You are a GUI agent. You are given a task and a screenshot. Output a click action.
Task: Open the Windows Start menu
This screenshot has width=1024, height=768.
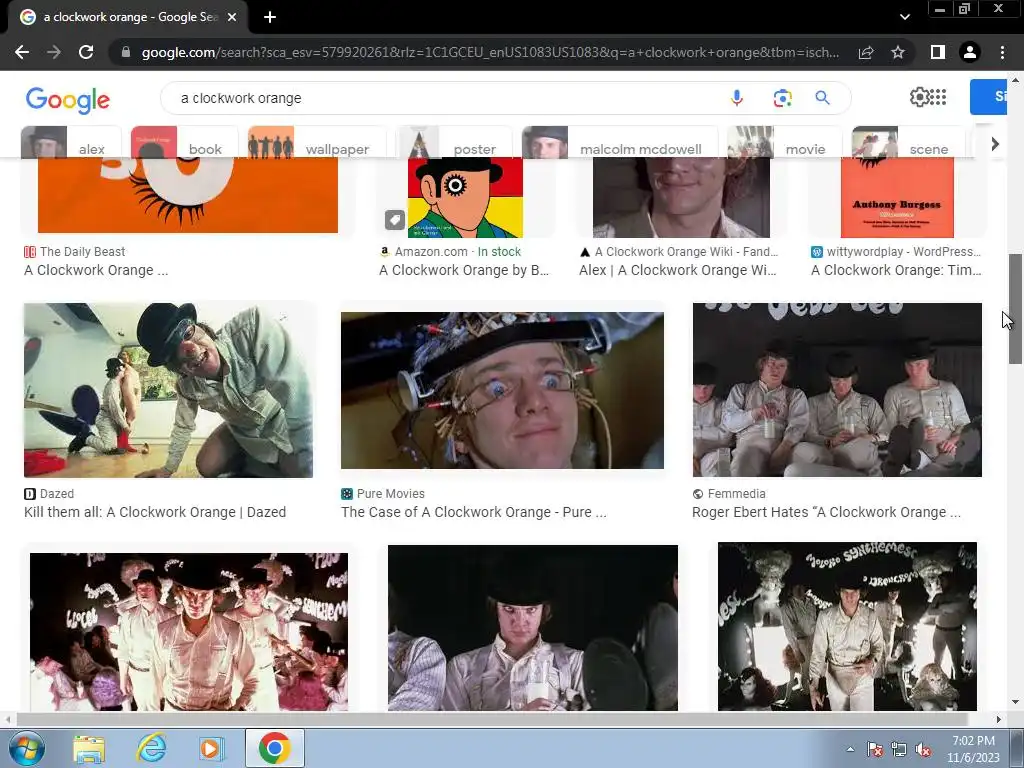tap(25, 748)
